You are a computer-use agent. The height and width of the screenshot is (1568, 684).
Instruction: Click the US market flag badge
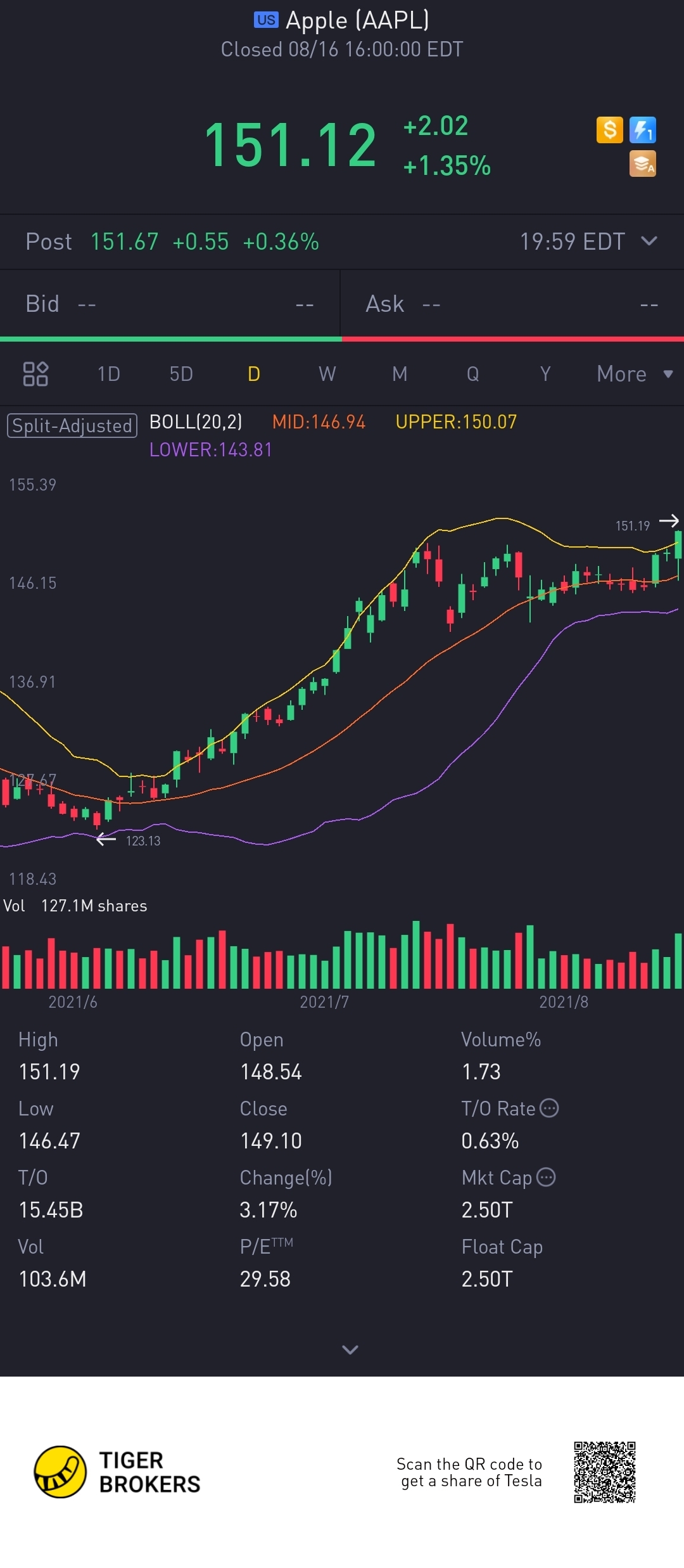pos(266,20)
